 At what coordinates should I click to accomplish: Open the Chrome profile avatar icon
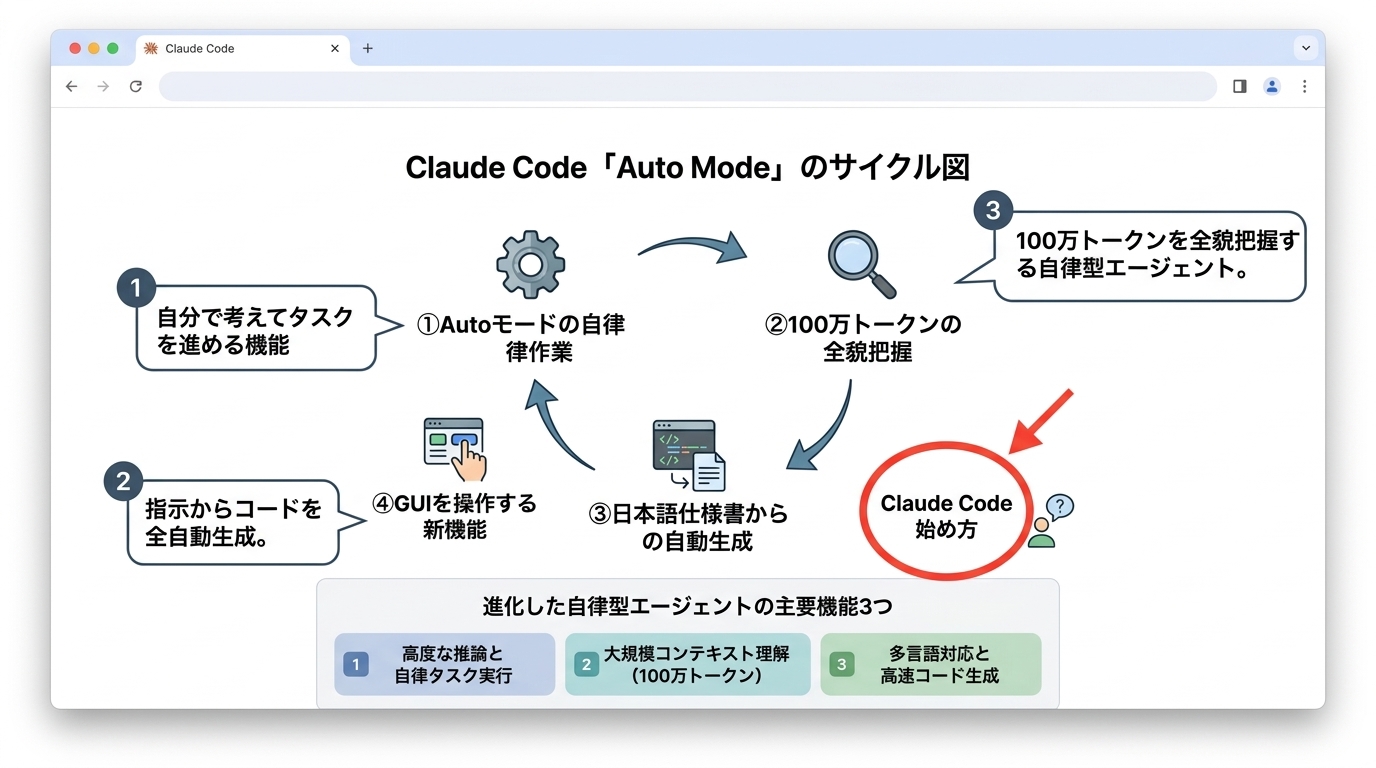[x=1271, y=86]
